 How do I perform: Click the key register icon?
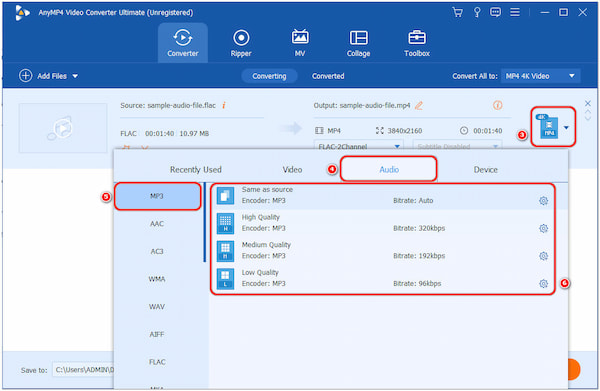(477, 12)
